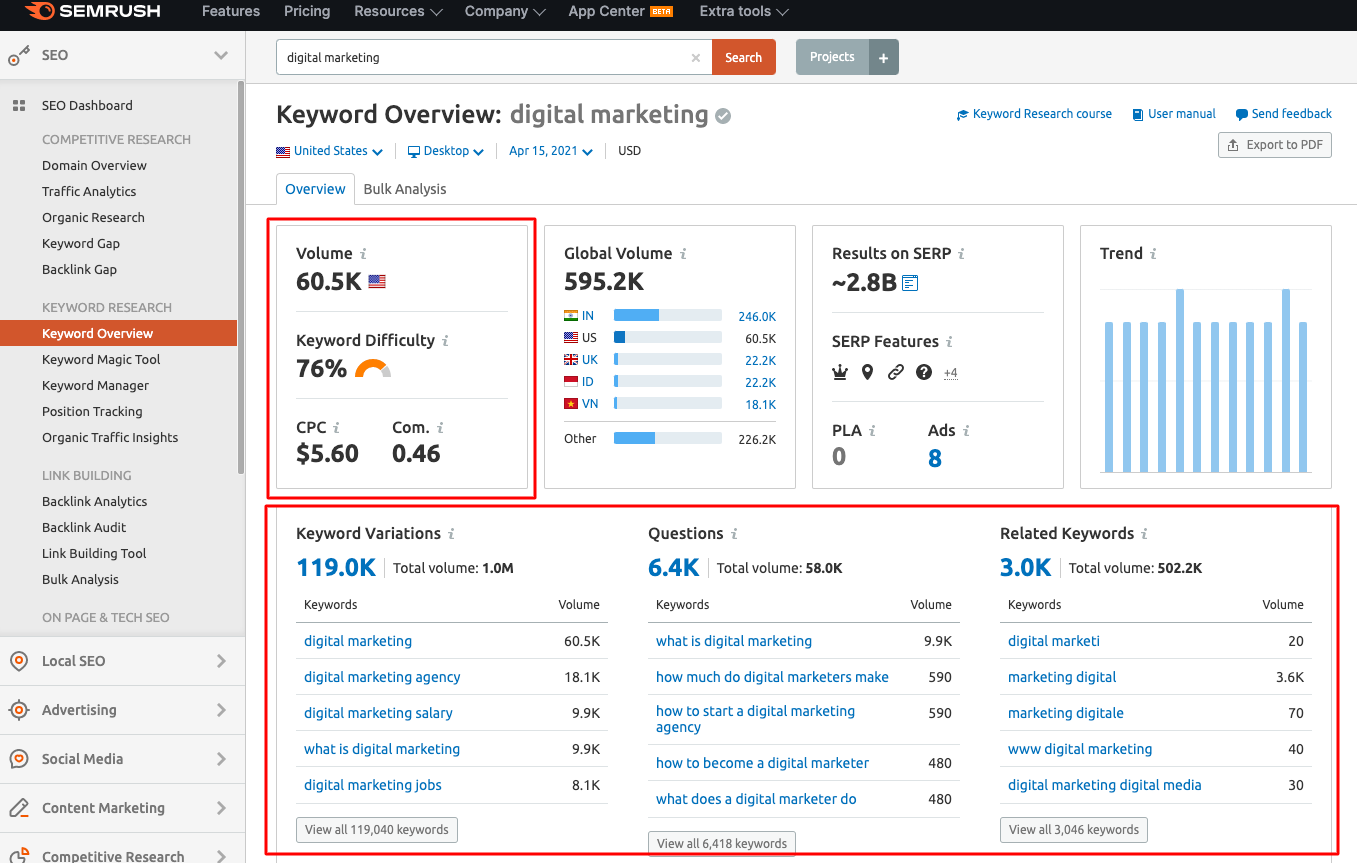Viewport: 1357px width, 863px height.
Task: Open the Extra tools dropdown
Action: [744, 12]
